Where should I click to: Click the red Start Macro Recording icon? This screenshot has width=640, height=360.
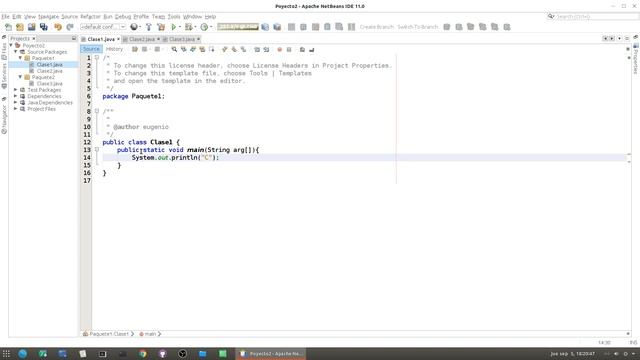280,49
